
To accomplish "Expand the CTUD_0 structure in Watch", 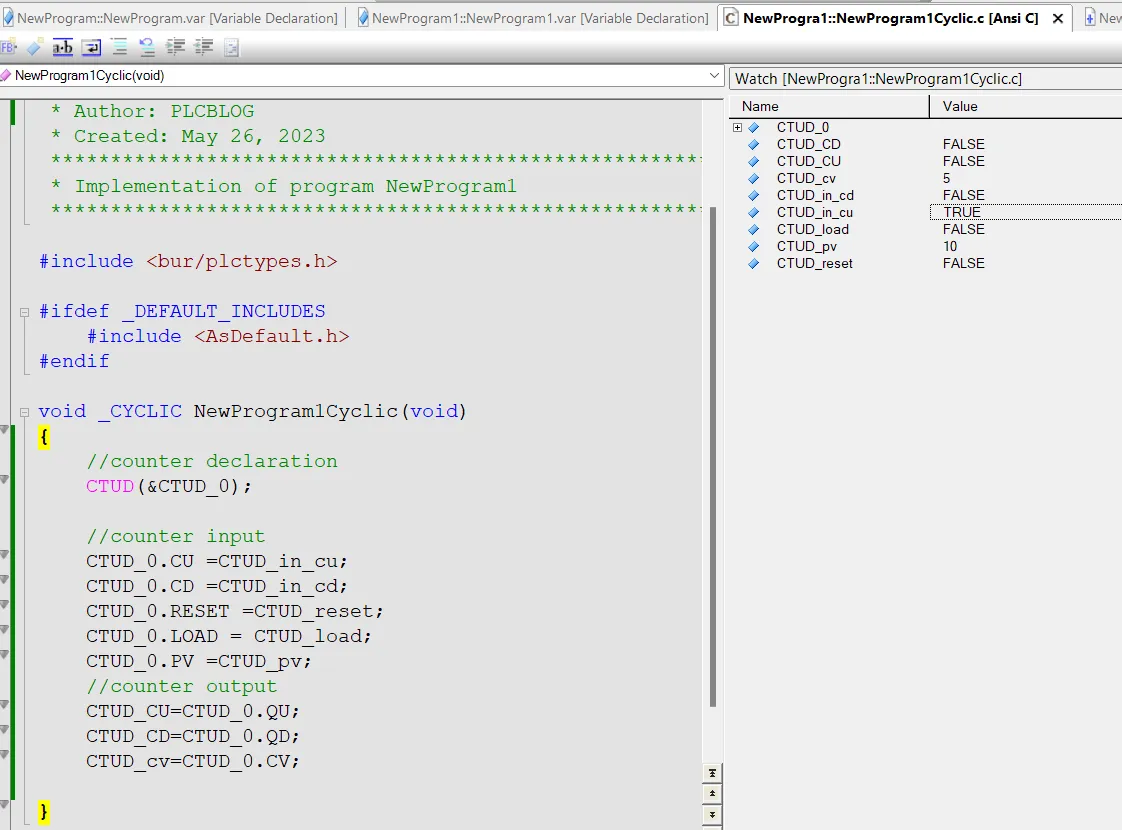I will pyautogui.click(x=738, y=127).
